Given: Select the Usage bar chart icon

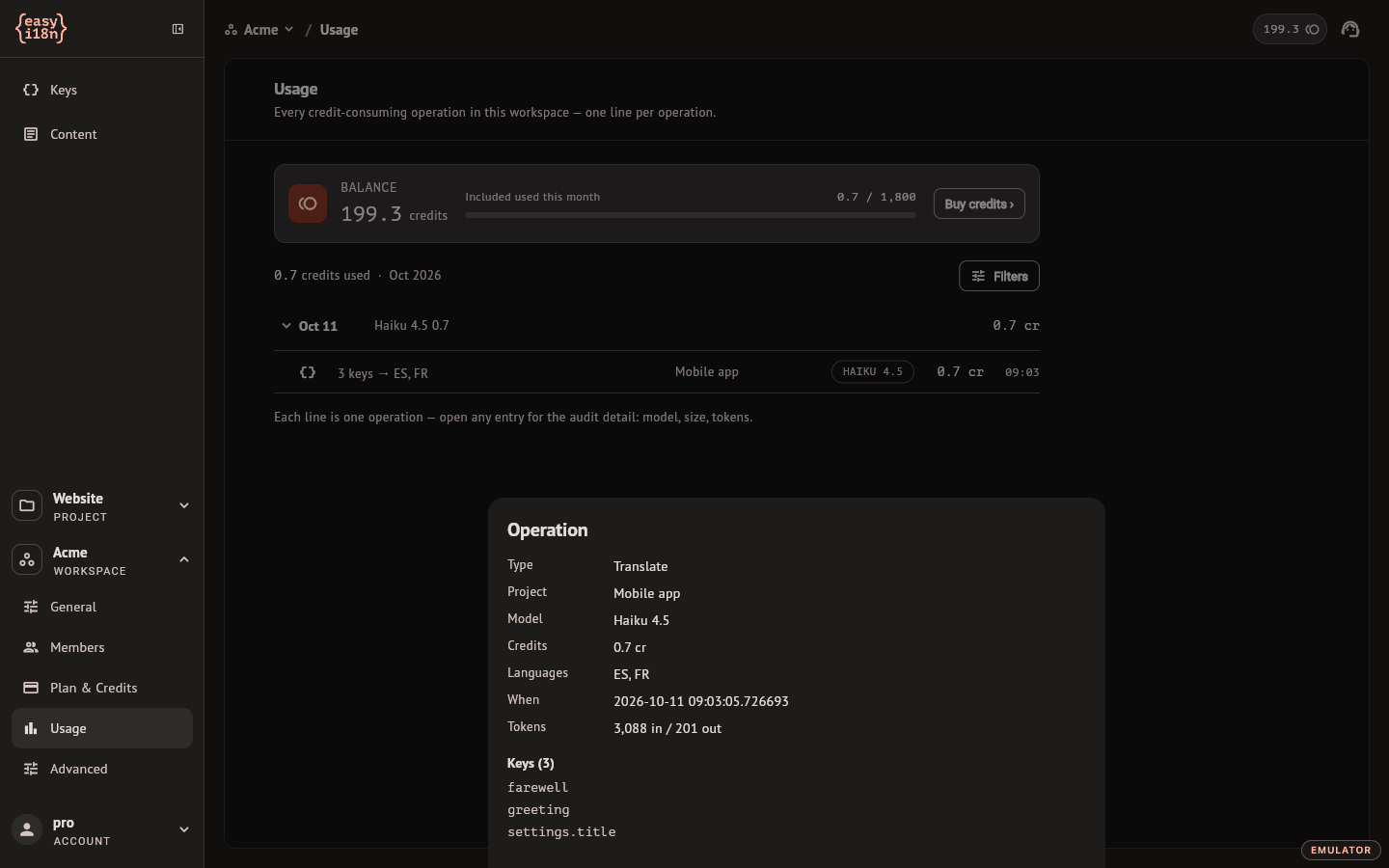Looking at the screenshot, I should pyautogui.click(x=31, y=728).
